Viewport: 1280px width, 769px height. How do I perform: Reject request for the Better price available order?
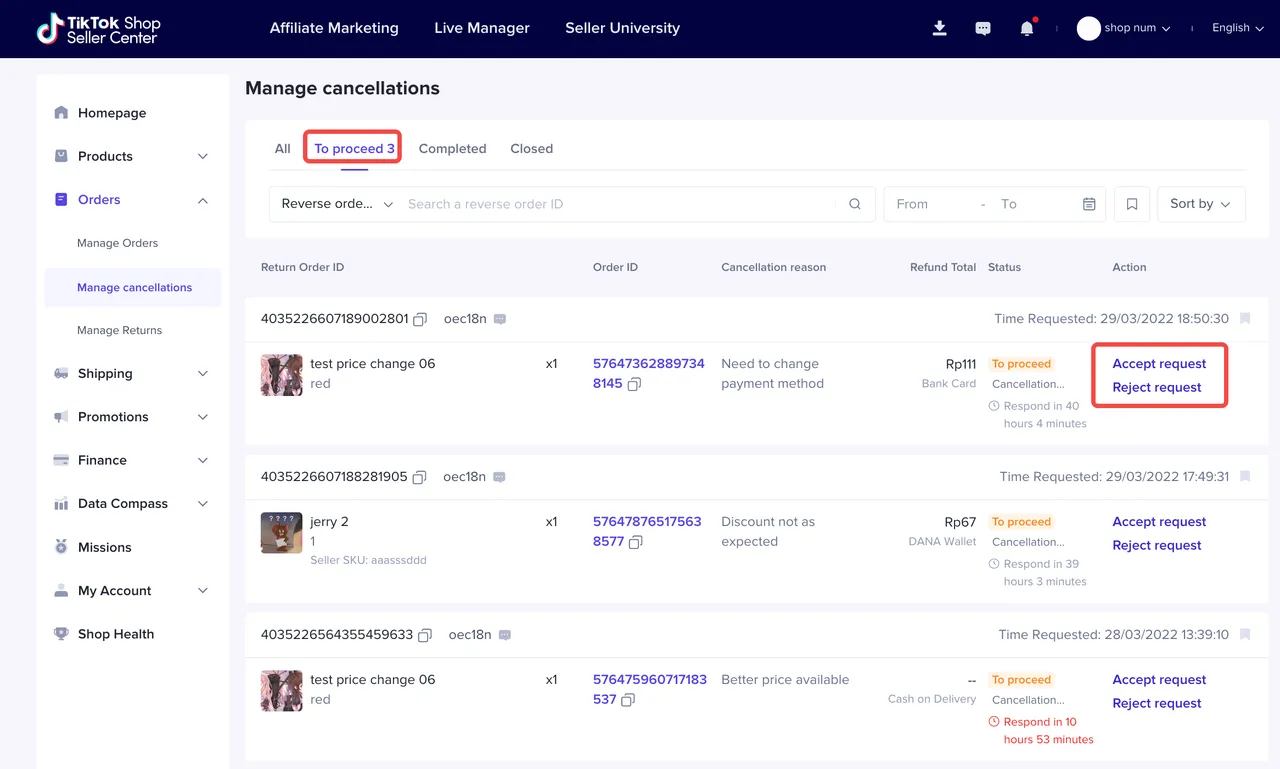(1157, 703)
